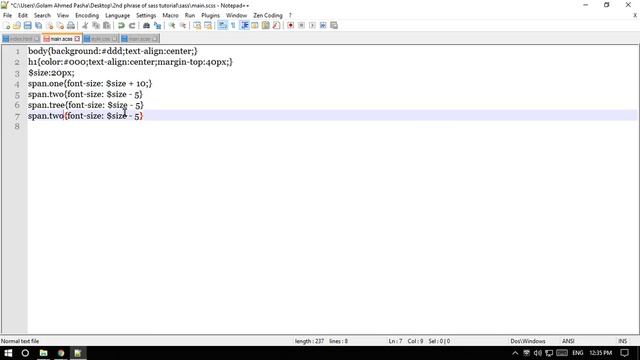This screenshot has height=360, width=640.
Task: Close the active main.scss tab
Action: [x=77, y=39]
